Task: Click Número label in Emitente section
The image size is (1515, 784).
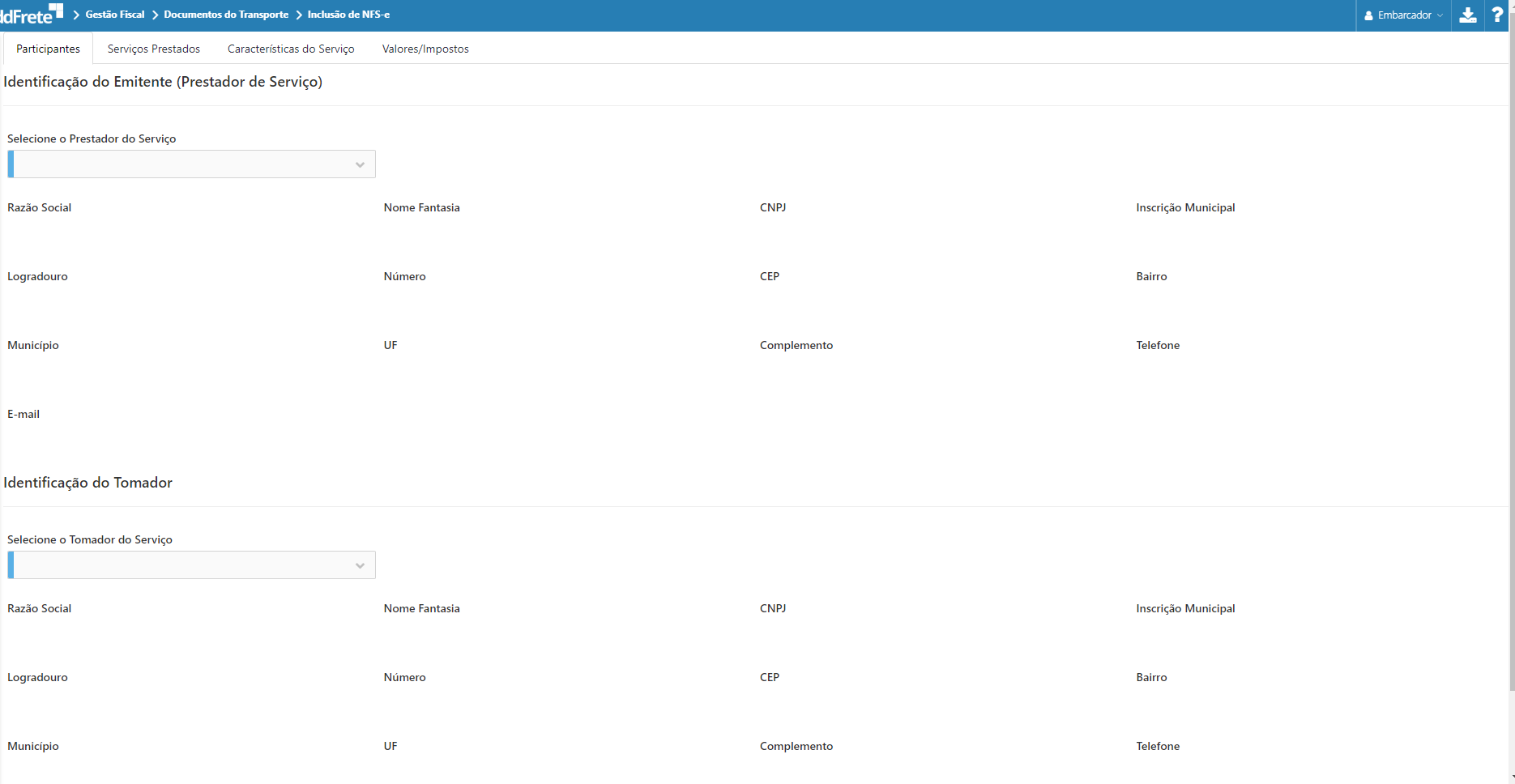Action: (405, 276)
